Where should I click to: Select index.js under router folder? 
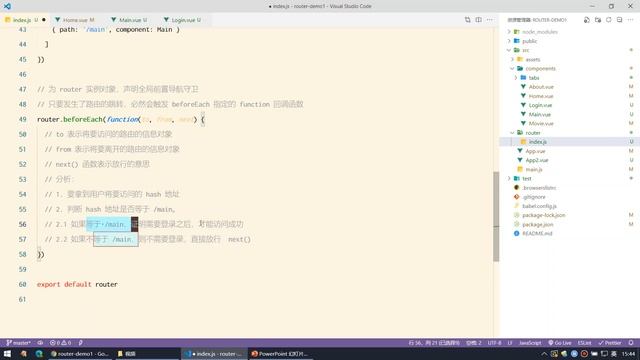(537, 142)
